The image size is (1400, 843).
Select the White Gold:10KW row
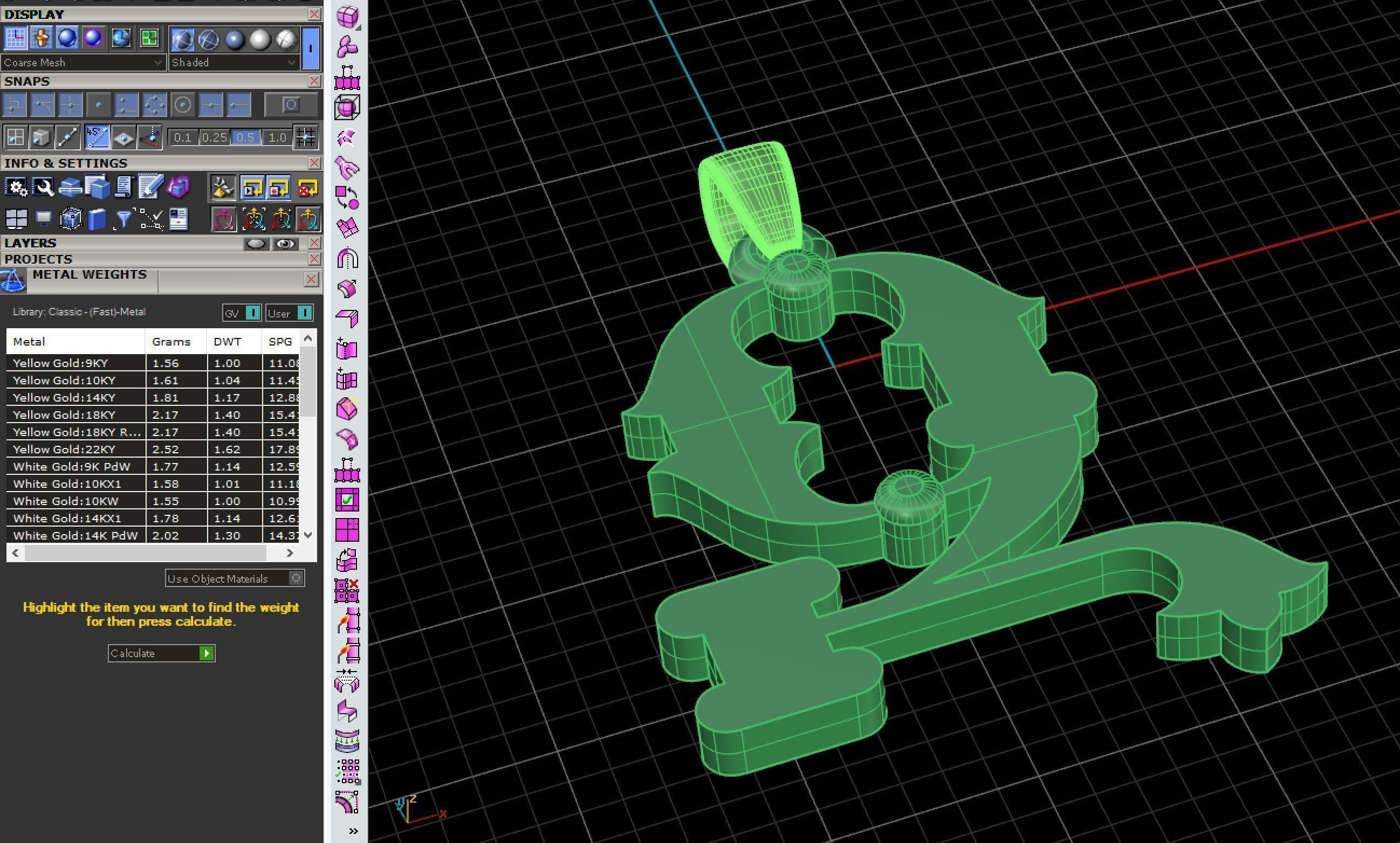tap(153, 501)
